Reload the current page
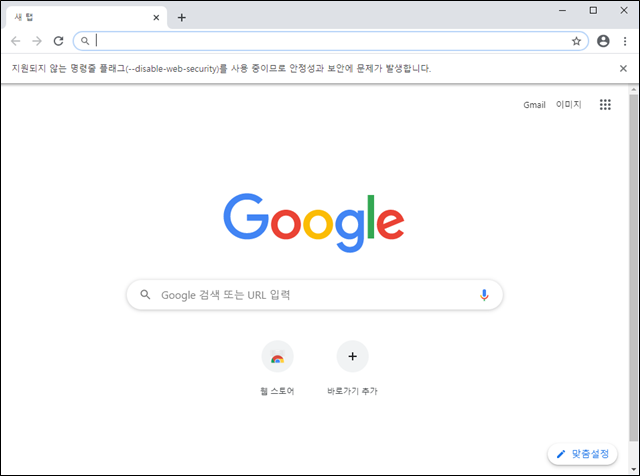The width and height of the screenshot is (640, 476). click(59, 41)
